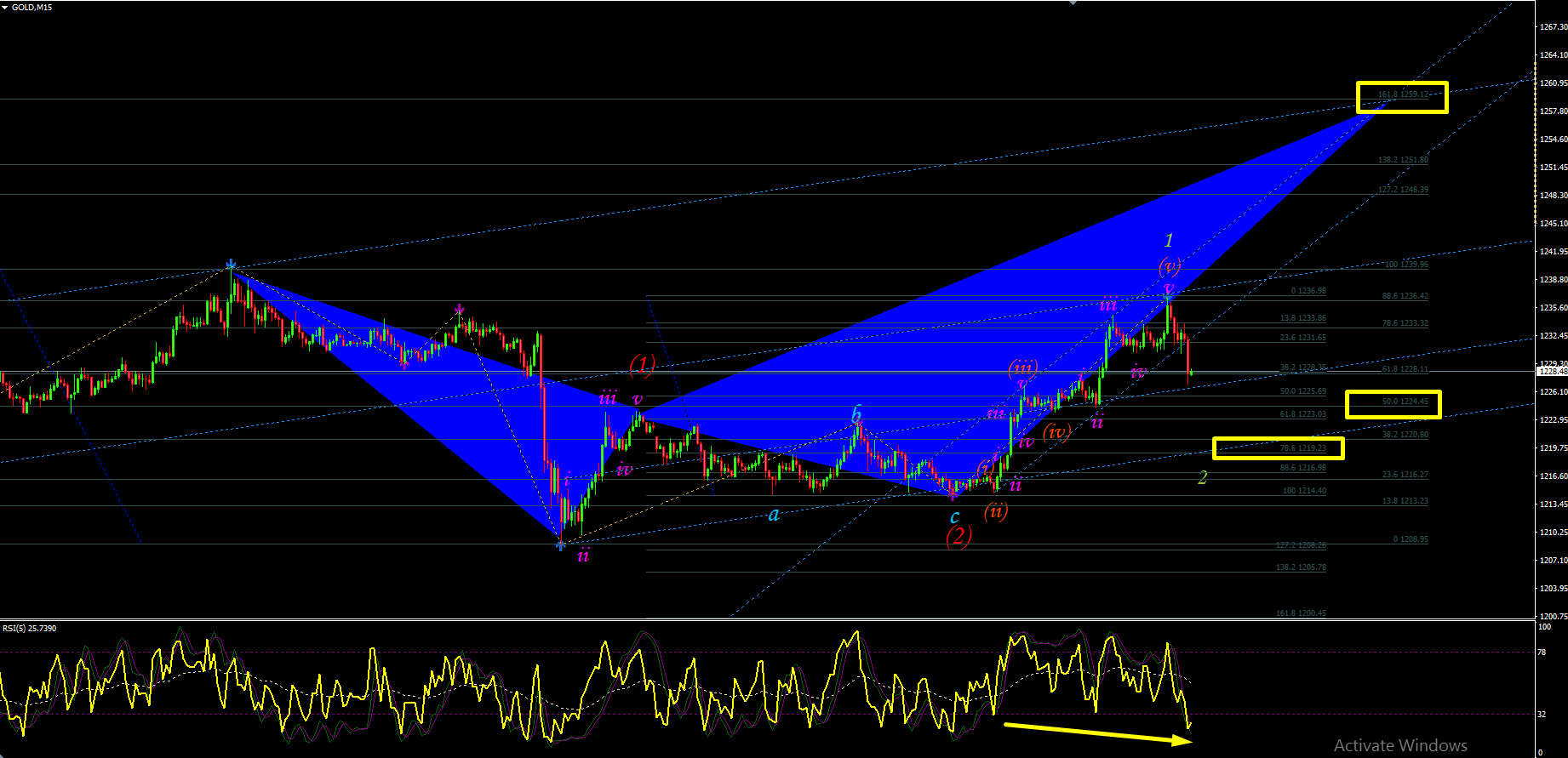Select the 50.0 1224.45 Fibonacci label
Image resolution: width=1568 pixels, height=758 pixels.
click(1405, 402)
